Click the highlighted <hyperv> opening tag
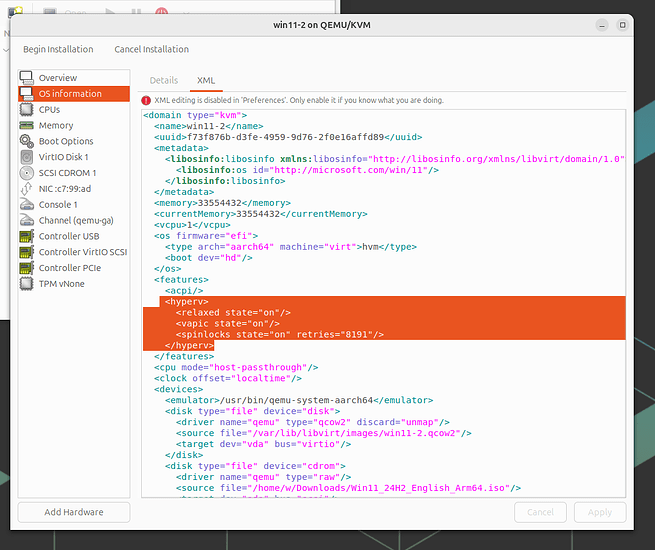655x550 pixels. [x=186, y=302]
